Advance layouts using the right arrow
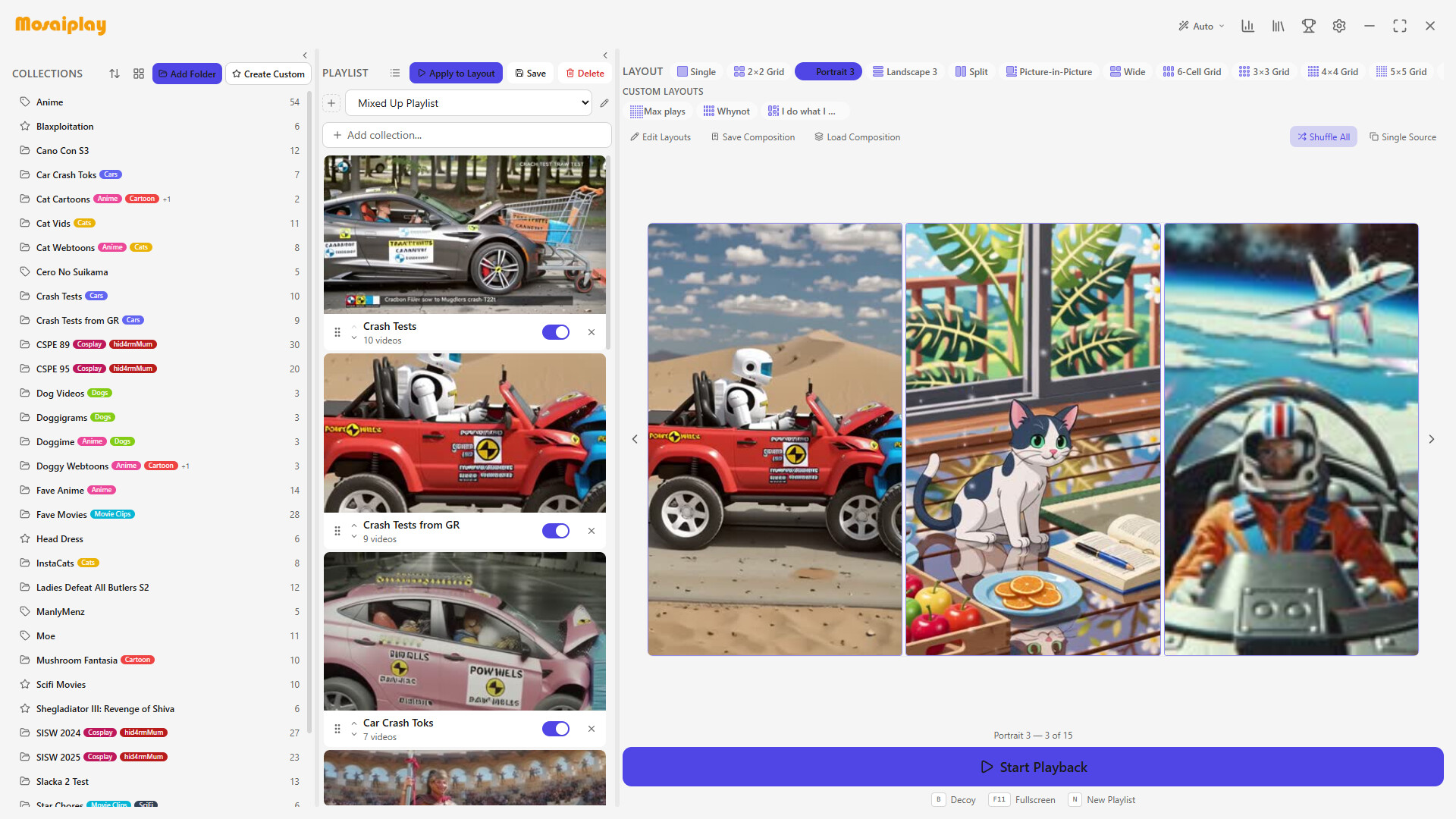 click(x=1432, y=439)
